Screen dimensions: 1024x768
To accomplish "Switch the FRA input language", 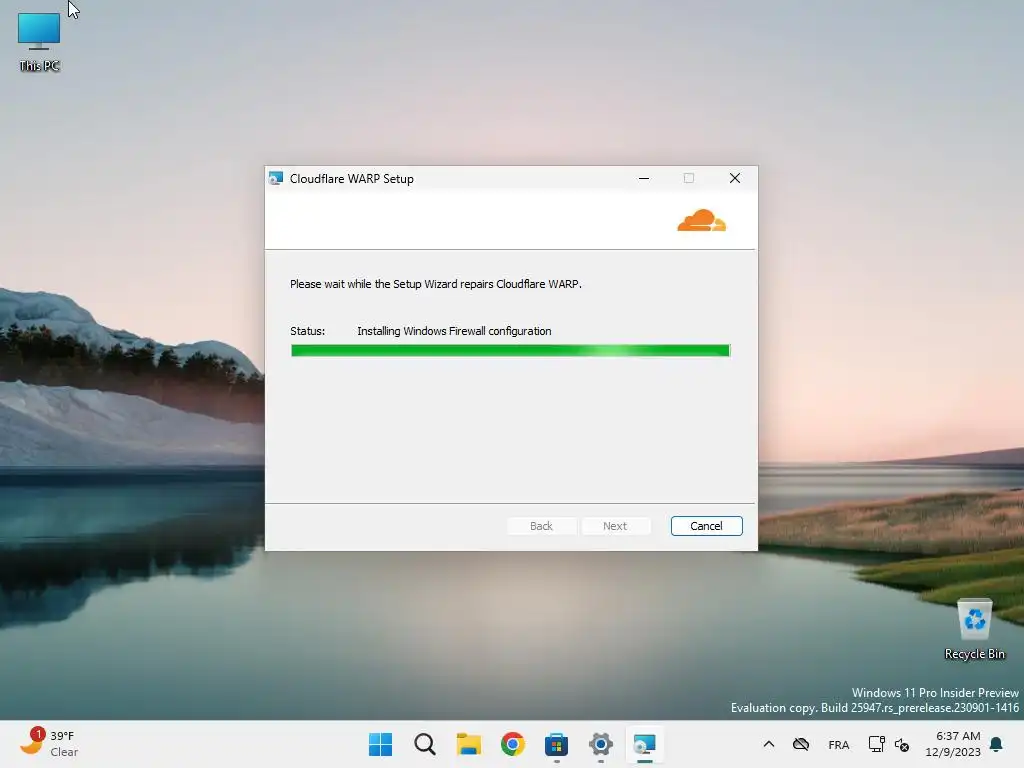I will click(x=839, y=744).
